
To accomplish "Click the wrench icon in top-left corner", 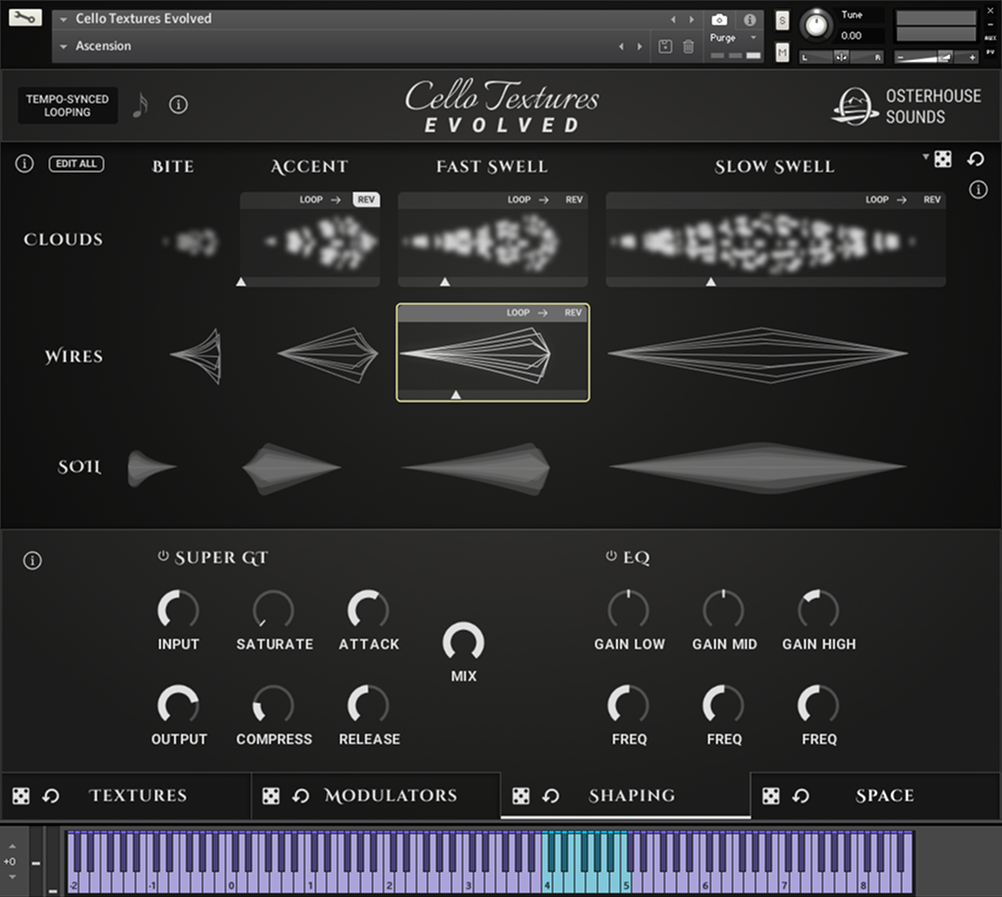I will coord(25,17).
